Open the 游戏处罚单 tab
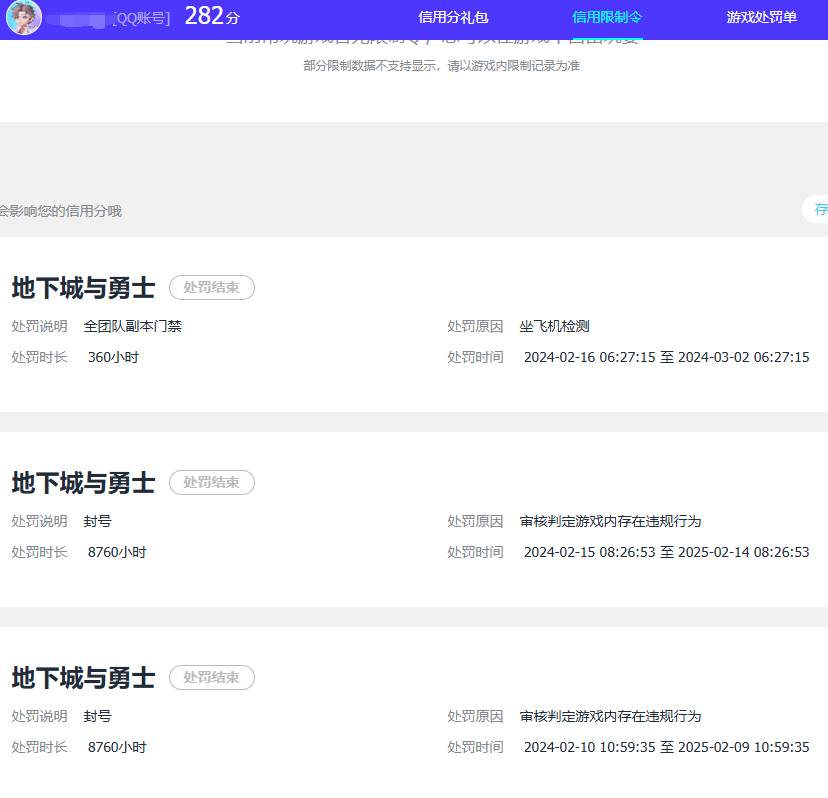 761,16
